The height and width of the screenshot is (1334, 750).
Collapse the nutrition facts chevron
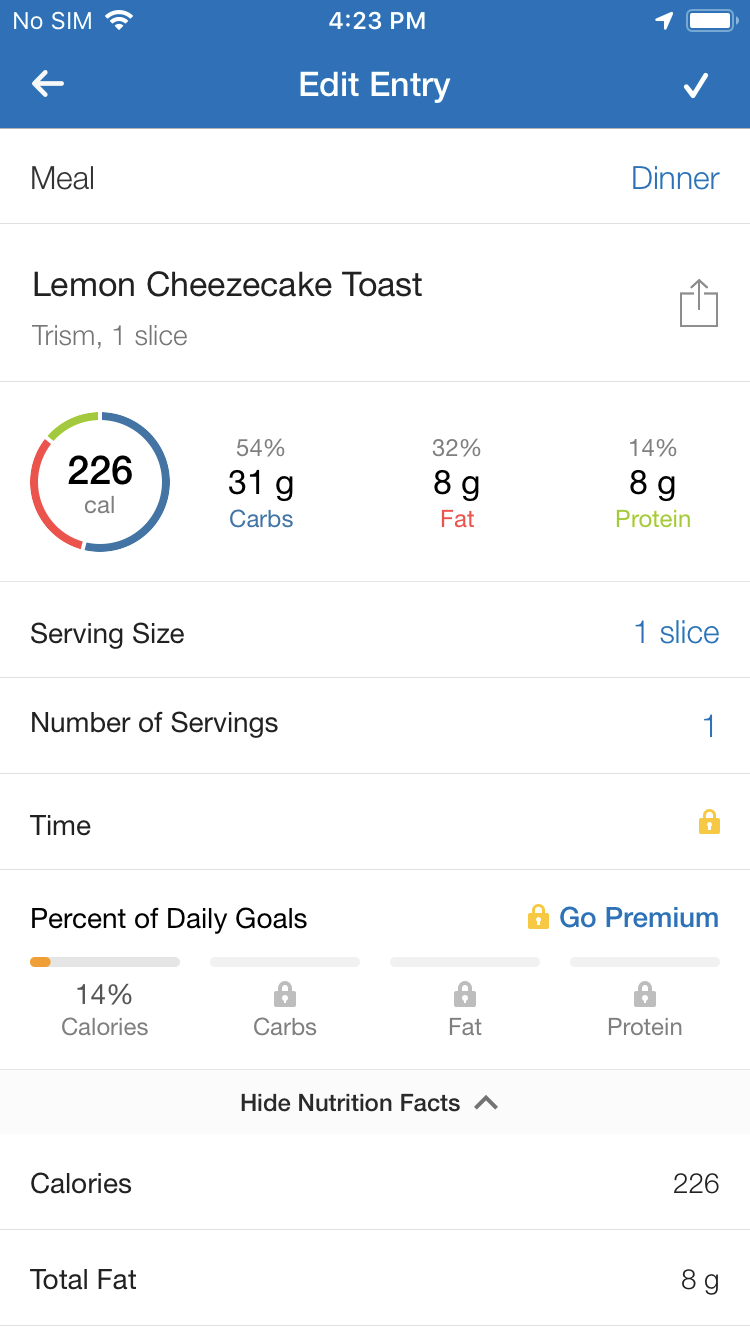tap(486, 1103)
